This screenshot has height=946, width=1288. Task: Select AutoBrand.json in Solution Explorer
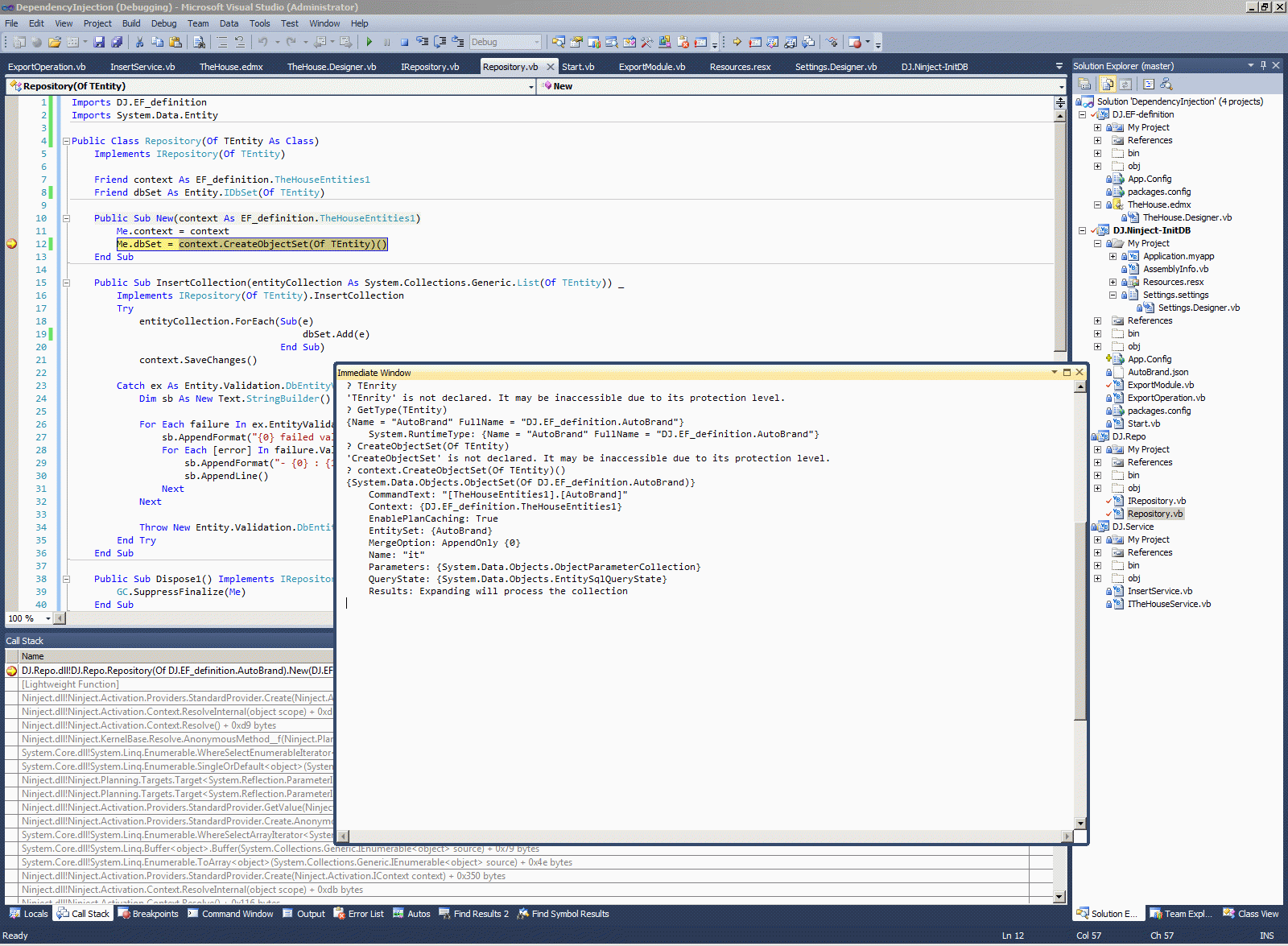[1158, 372]
